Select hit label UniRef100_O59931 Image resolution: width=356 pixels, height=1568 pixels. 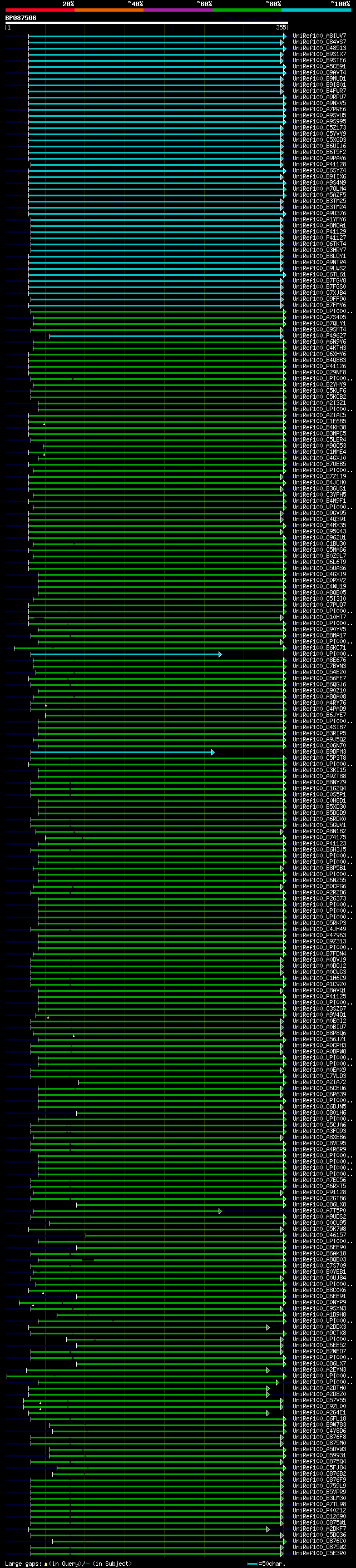point(319,1455)
